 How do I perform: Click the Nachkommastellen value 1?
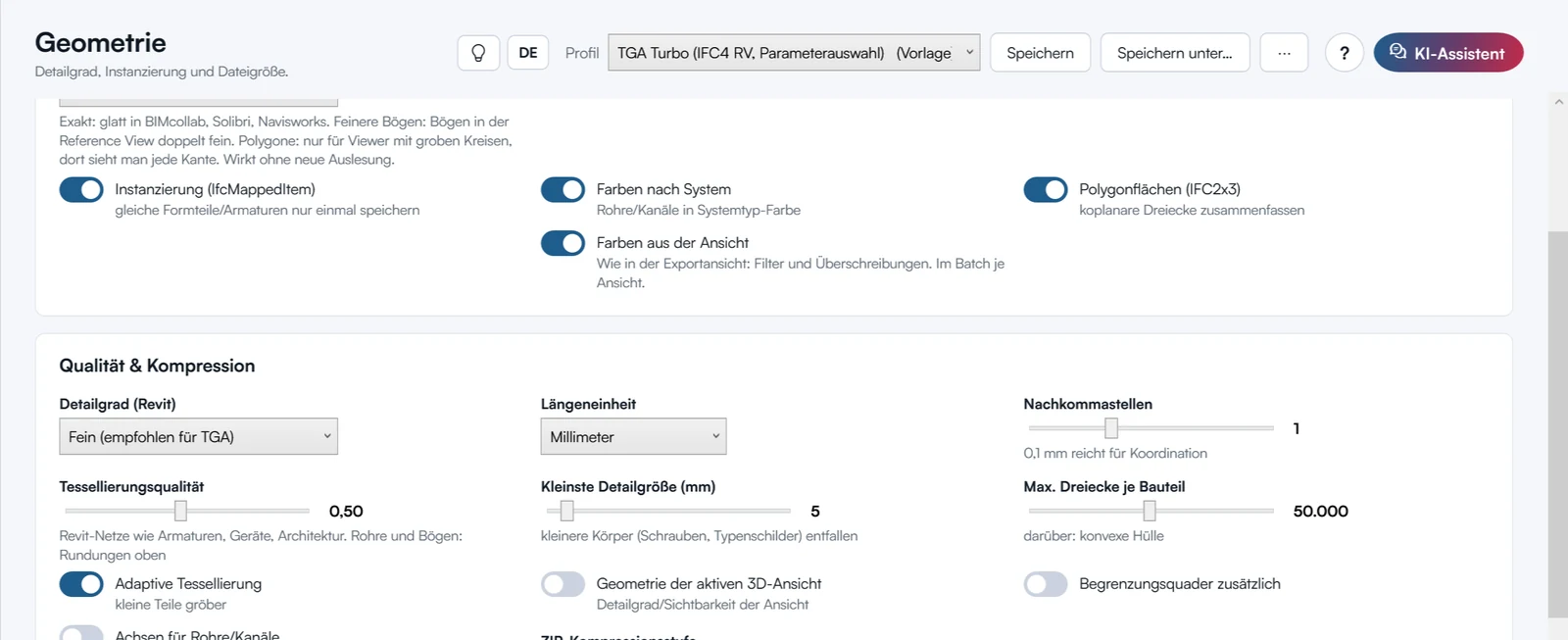[1297, 428]
